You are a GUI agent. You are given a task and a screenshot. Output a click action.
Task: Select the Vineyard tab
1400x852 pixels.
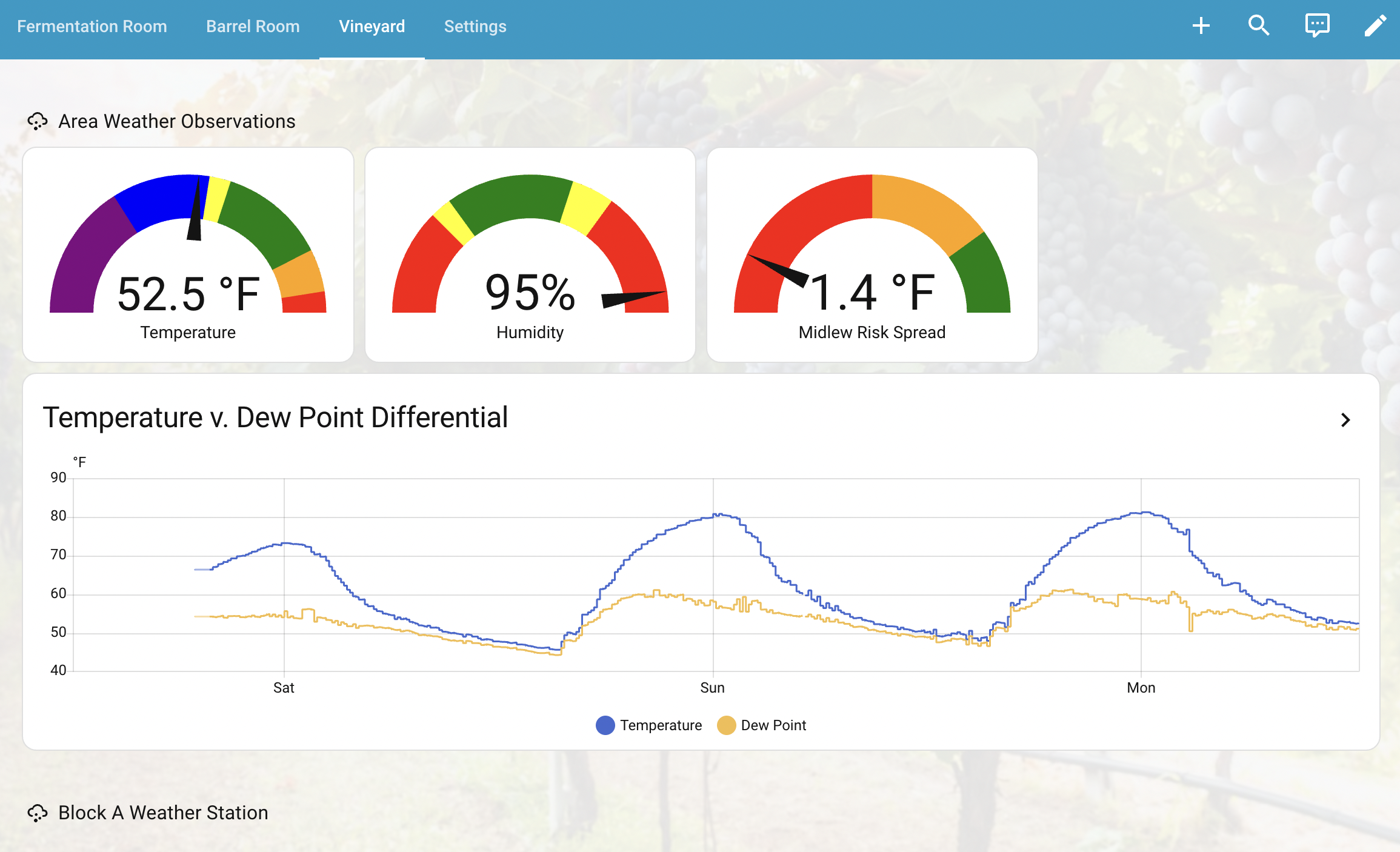point(372,26)
